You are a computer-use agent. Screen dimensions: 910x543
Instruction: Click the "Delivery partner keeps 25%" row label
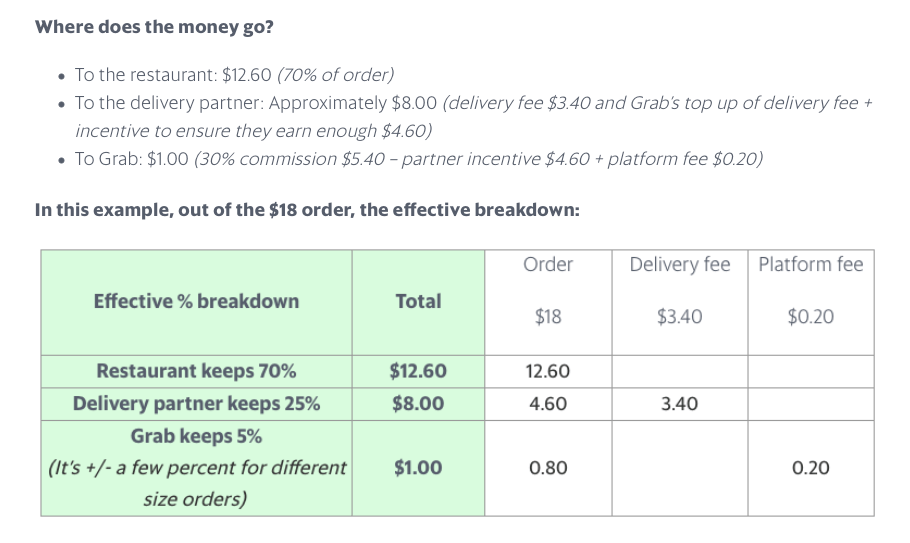196,404
